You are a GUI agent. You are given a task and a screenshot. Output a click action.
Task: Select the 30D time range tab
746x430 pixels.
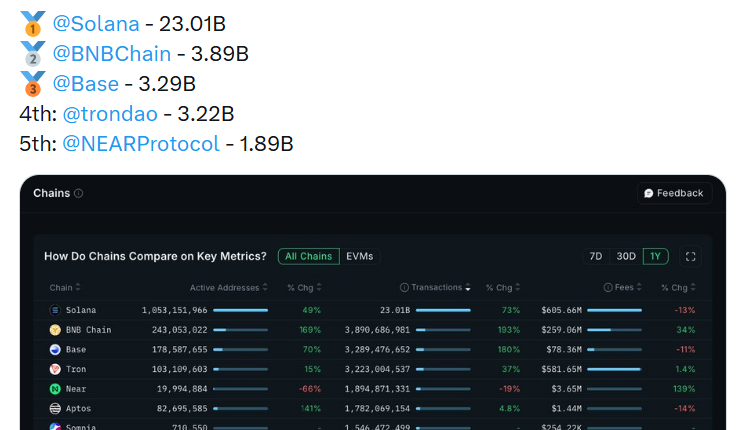[x=626, y=256]
